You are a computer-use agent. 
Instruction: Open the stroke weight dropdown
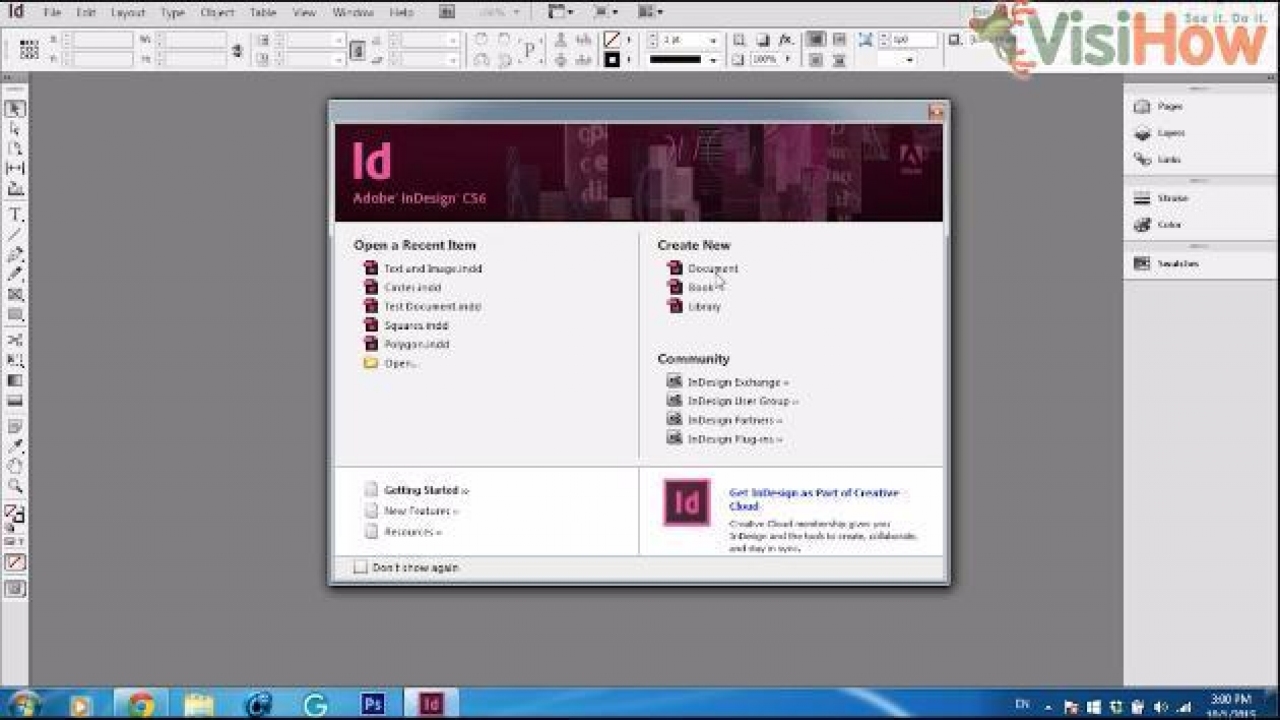click(713, 40)
